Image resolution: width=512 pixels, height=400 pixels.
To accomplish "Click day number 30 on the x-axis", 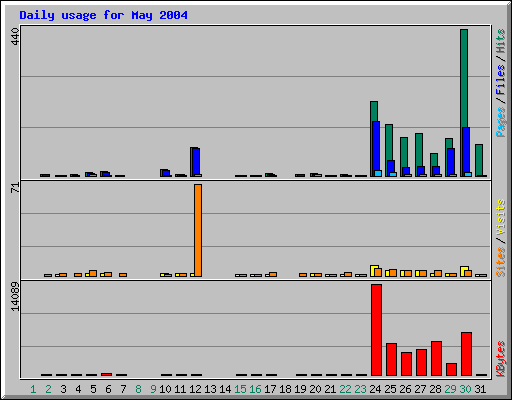I will [x=465, y=389].
